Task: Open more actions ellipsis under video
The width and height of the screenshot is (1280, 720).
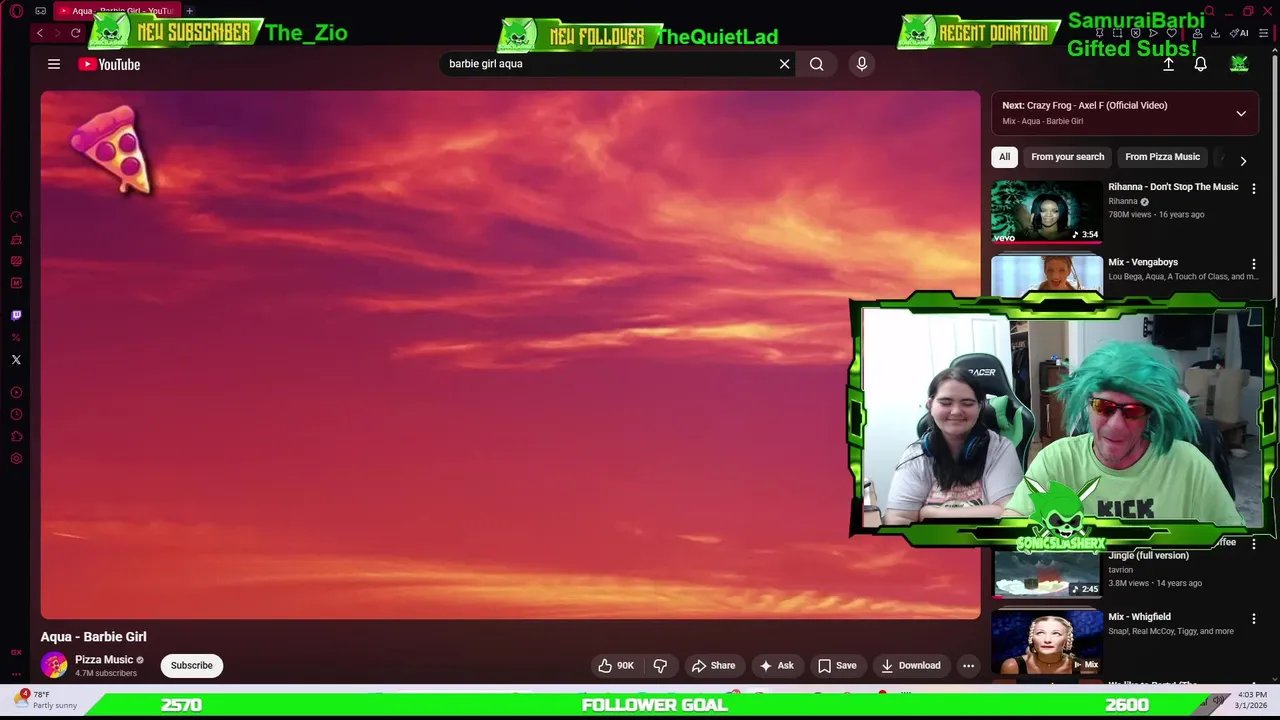Action: pos(968,665)
